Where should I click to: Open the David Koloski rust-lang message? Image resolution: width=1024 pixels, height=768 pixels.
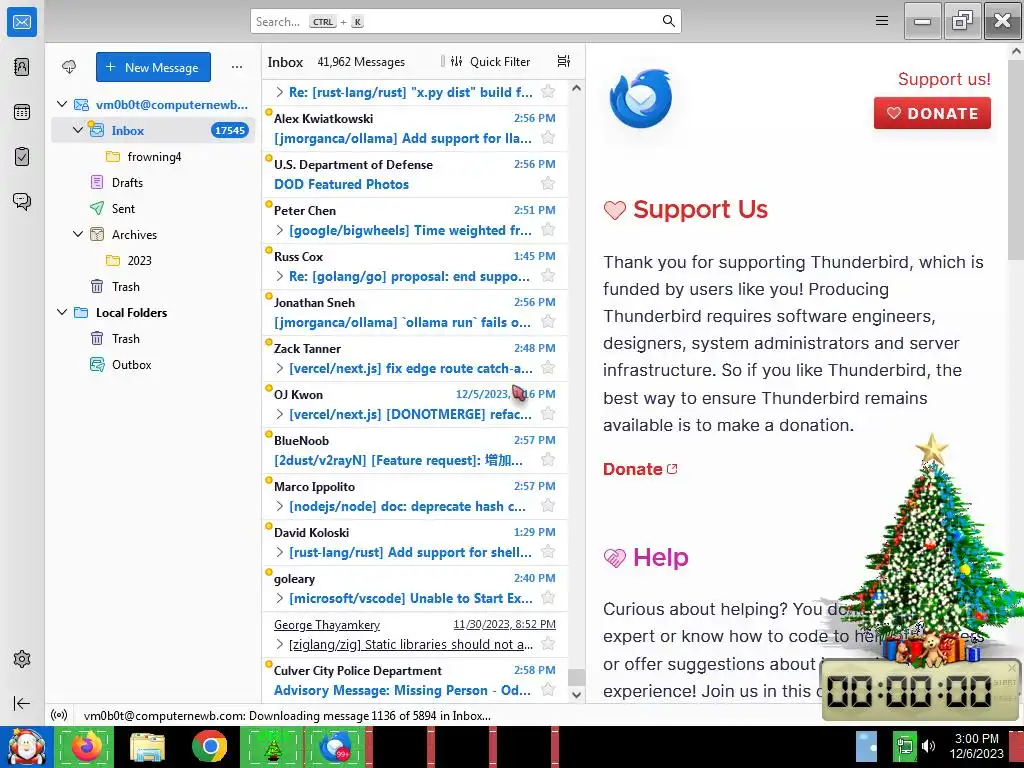point(415,542)
